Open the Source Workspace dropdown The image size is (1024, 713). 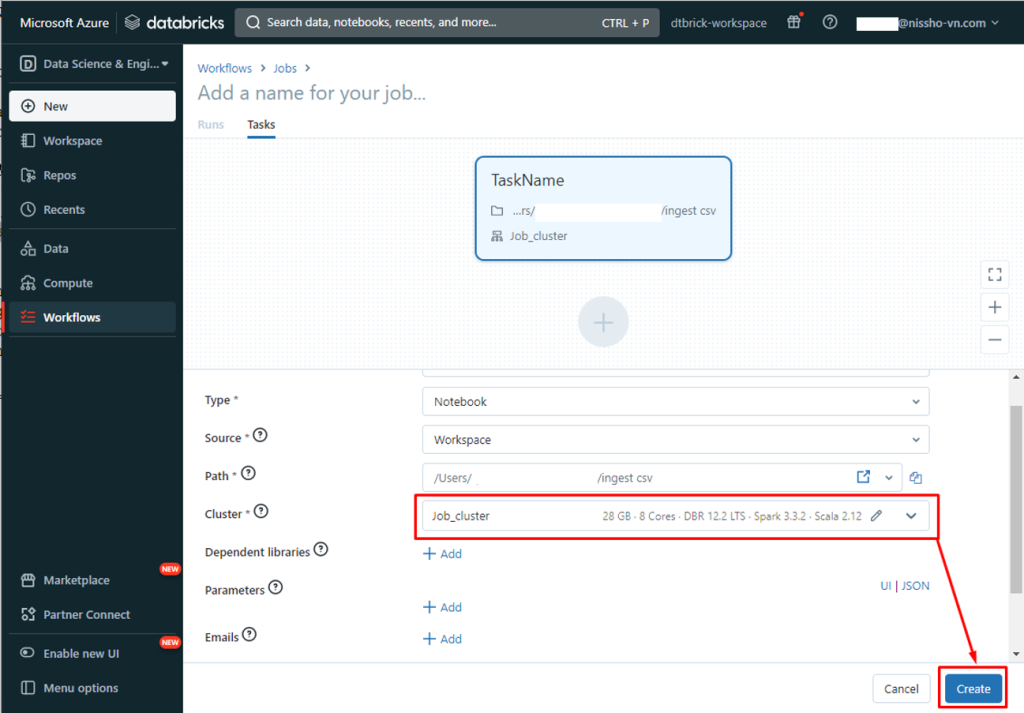click(675, 439)
